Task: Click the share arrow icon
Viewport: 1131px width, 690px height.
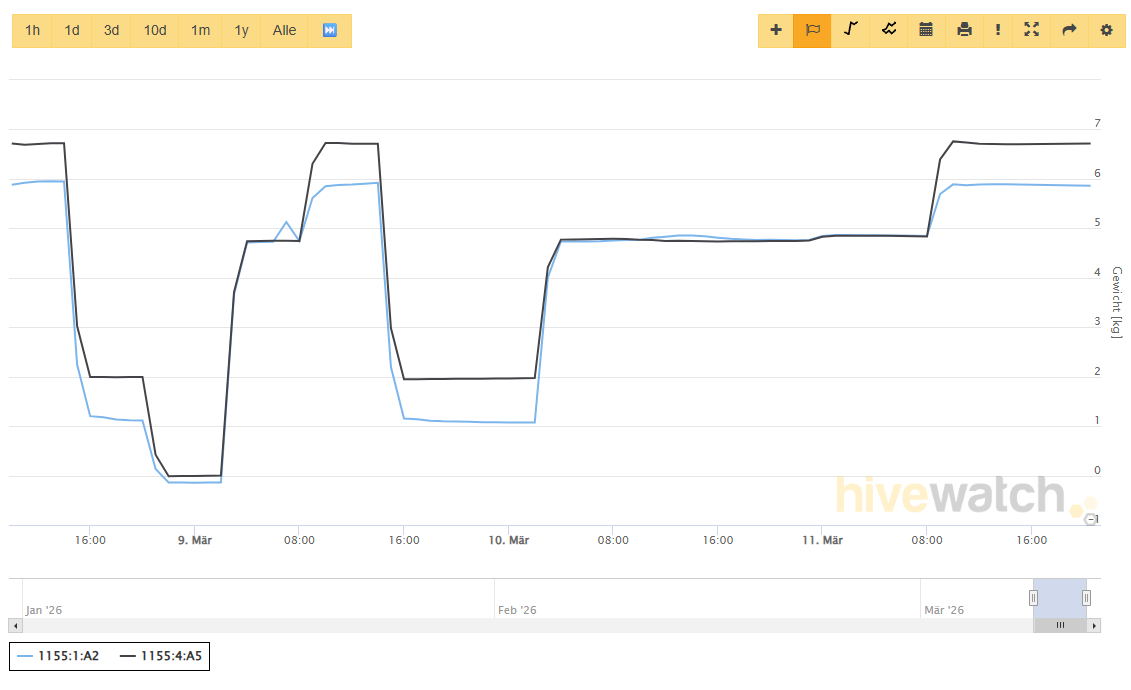Action: click(1069, 30)
